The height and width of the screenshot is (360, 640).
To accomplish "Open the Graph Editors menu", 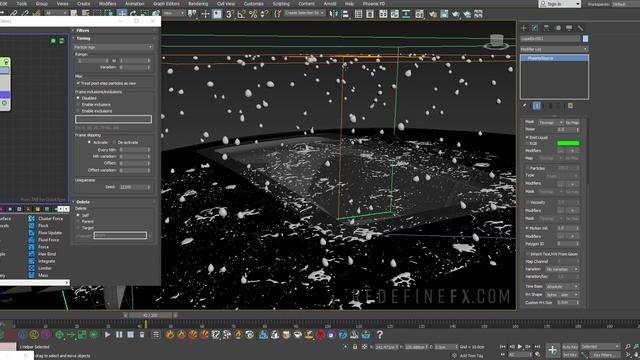I will click(x=166, y=3).
